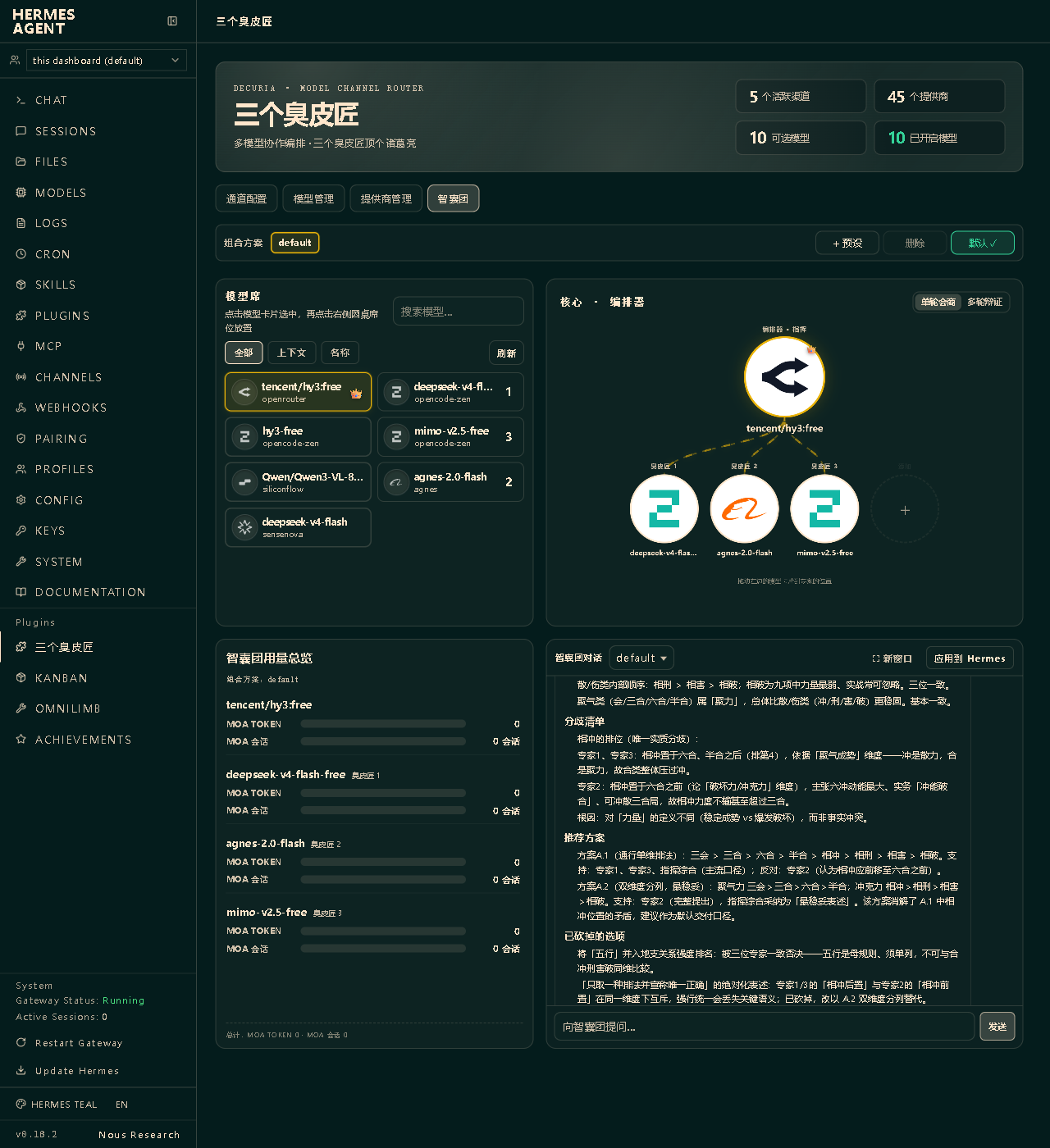This screenshot has width=1050, height=1148.
Task: Select the mimo-v2.5-free seat 3 circle
Action: click(x=824, y=509)
